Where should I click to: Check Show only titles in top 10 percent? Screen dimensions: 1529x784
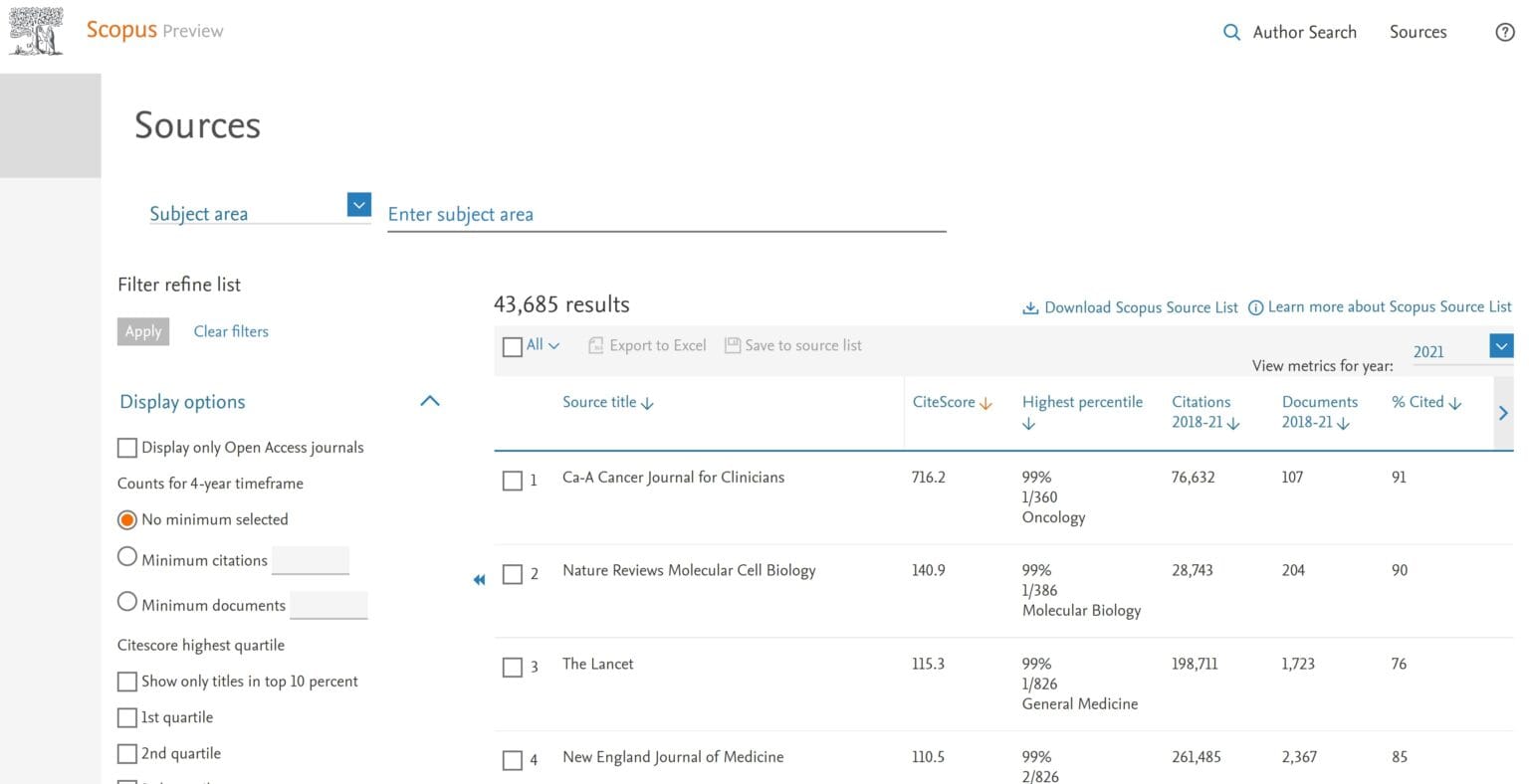pos(127,682)
